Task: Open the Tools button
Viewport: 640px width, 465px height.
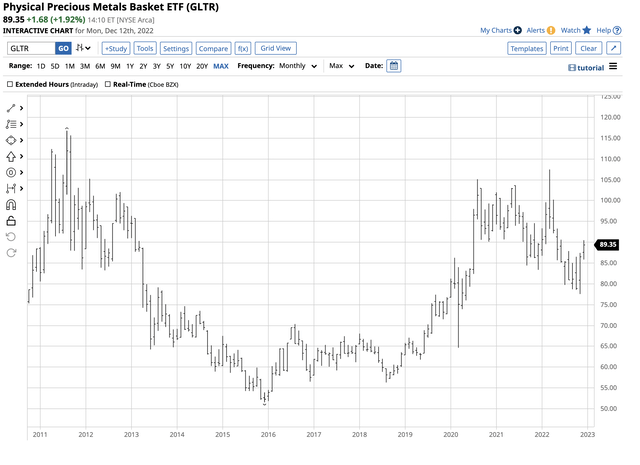Action: pos(145,48)
